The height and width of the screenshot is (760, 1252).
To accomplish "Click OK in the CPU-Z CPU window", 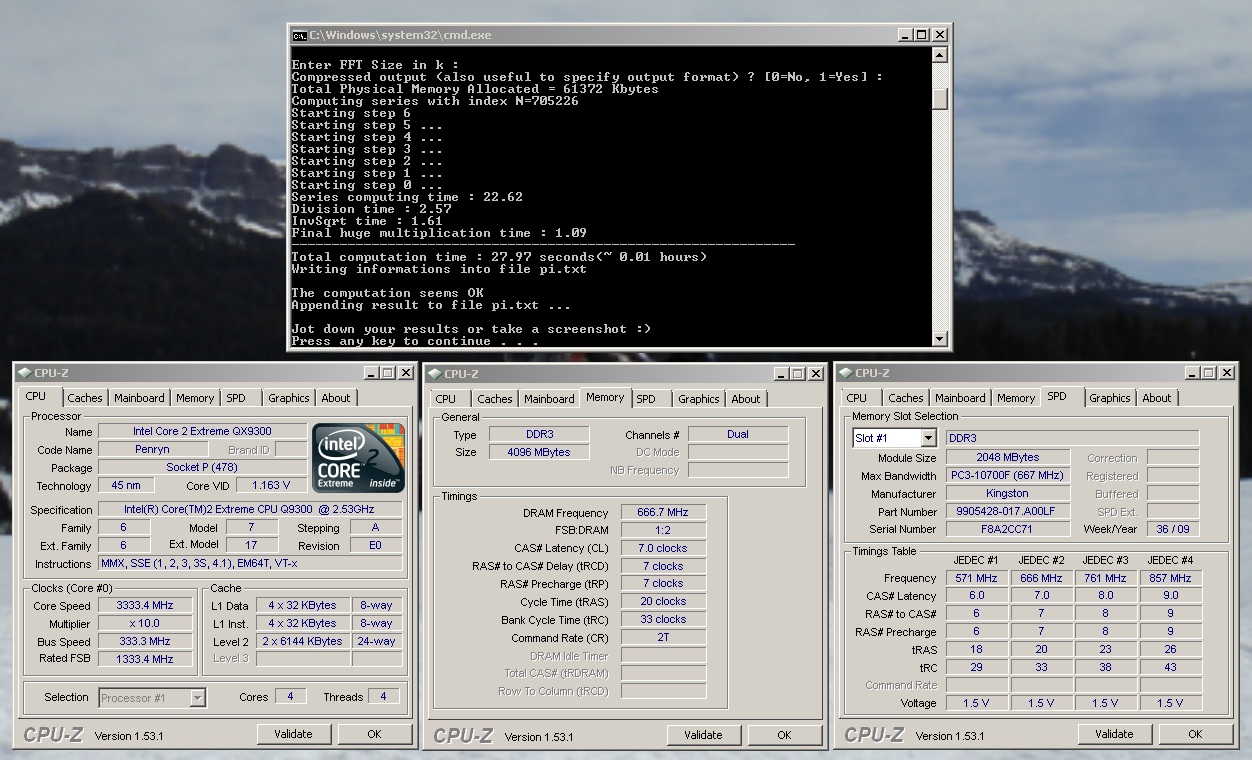I will (x=374, y=734).
